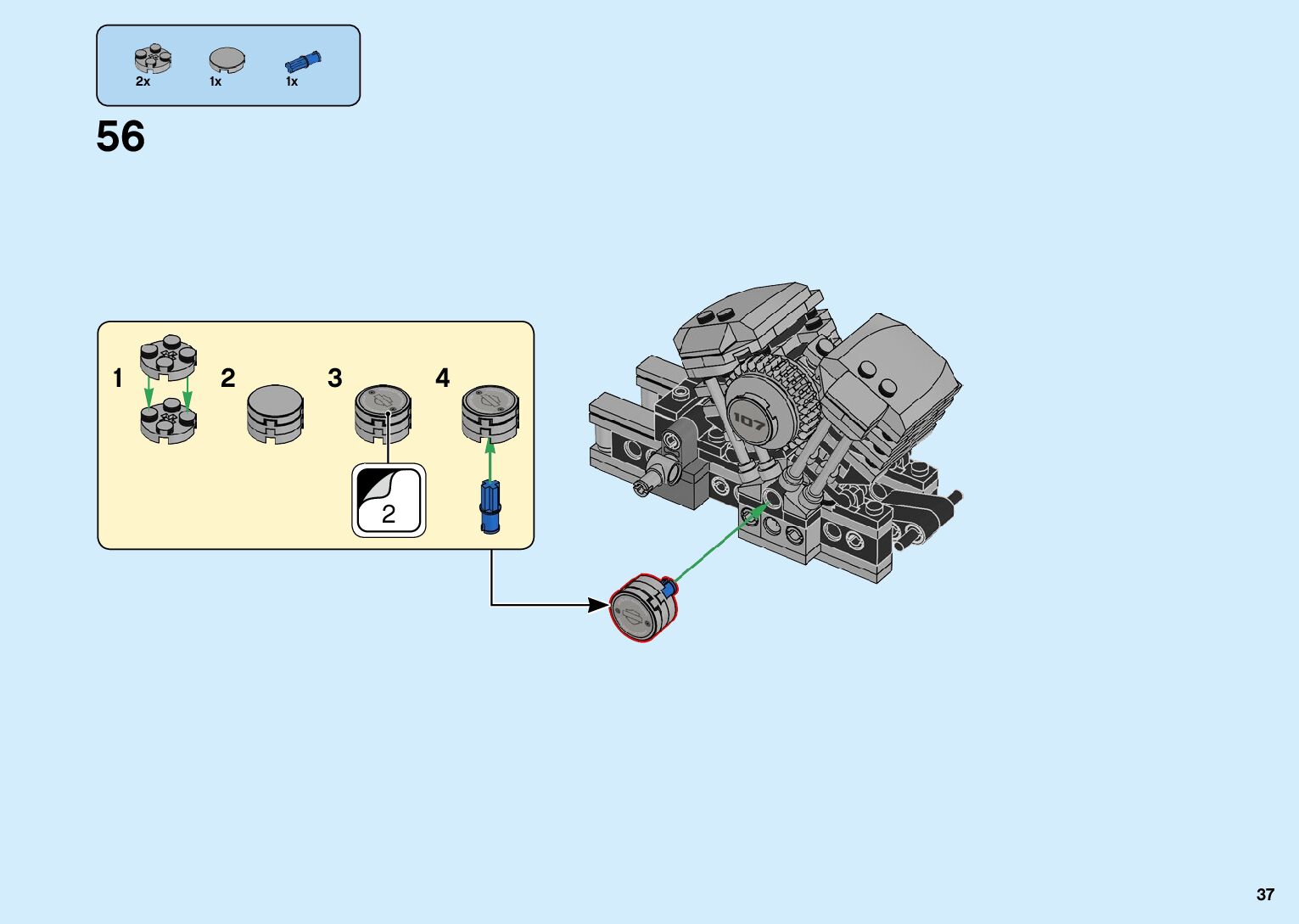Viewport: 1299px width, 924px height.
Task: Click the stacked round plates in sub-step 2
Action: (x=275, y=413)
